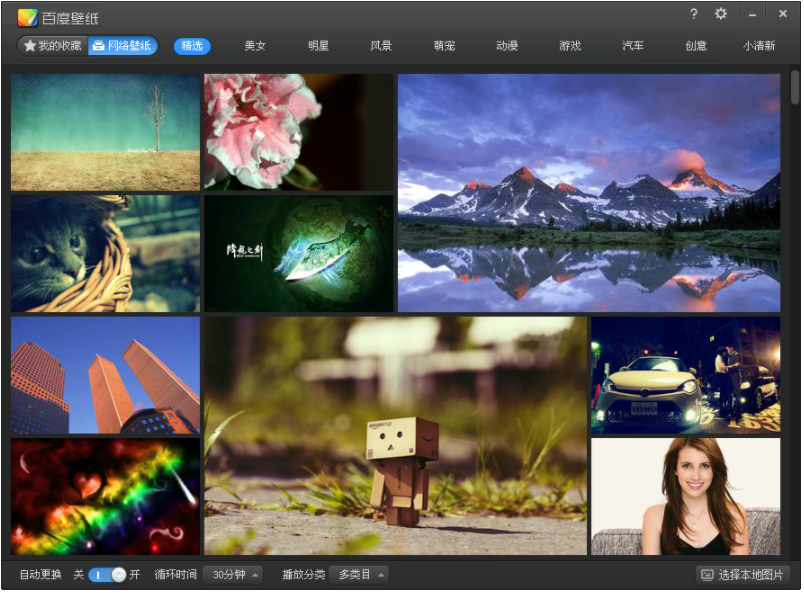This screenshot has height=594, width=804.
Task: Minimize the Baidu Wallpaper window
Action: pos(752,15)
